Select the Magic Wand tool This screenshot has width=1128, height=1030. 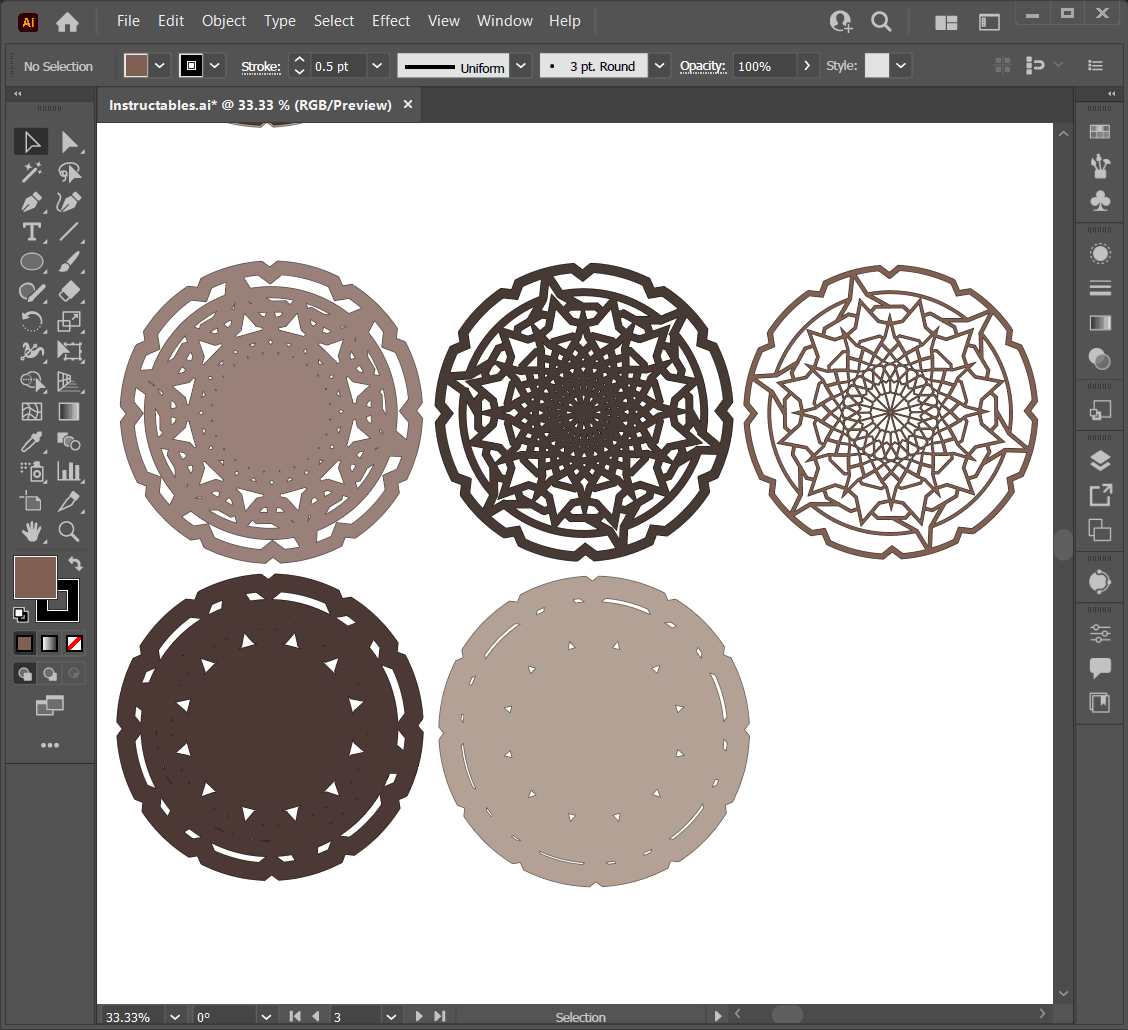tap(31, 172)
